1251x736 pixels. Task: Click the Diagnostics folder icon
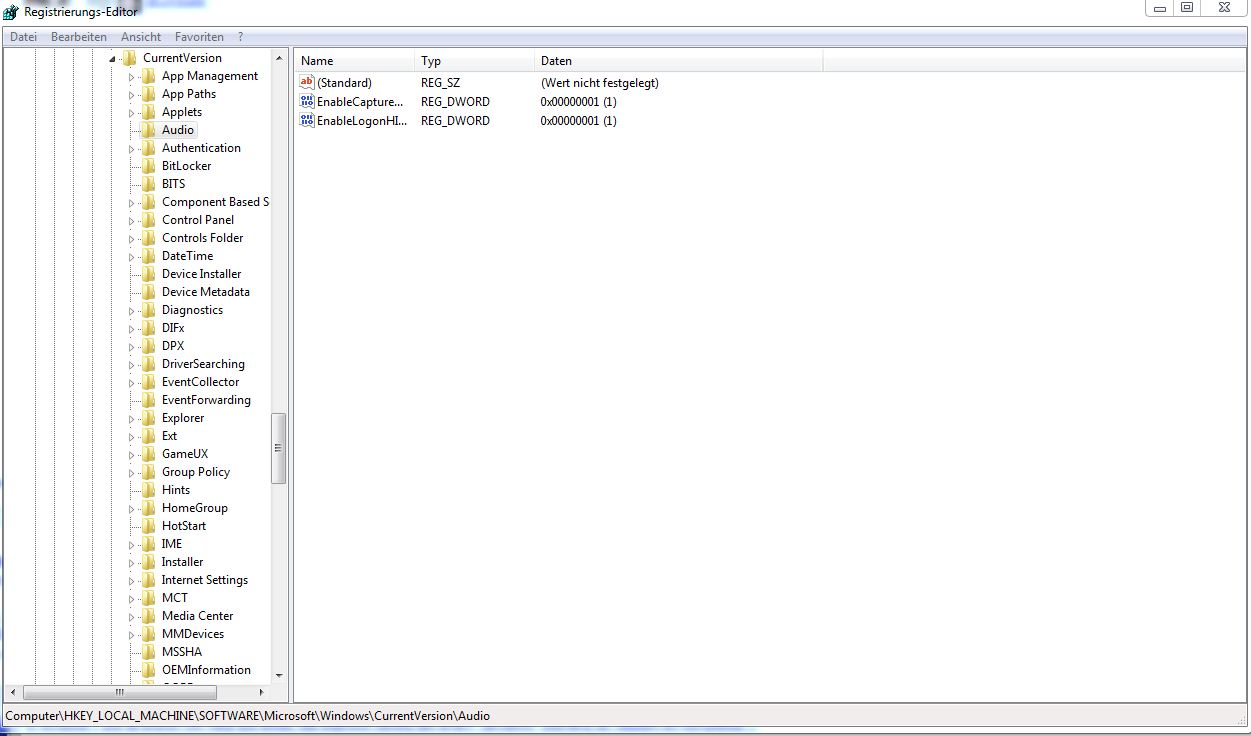(148, 310)
